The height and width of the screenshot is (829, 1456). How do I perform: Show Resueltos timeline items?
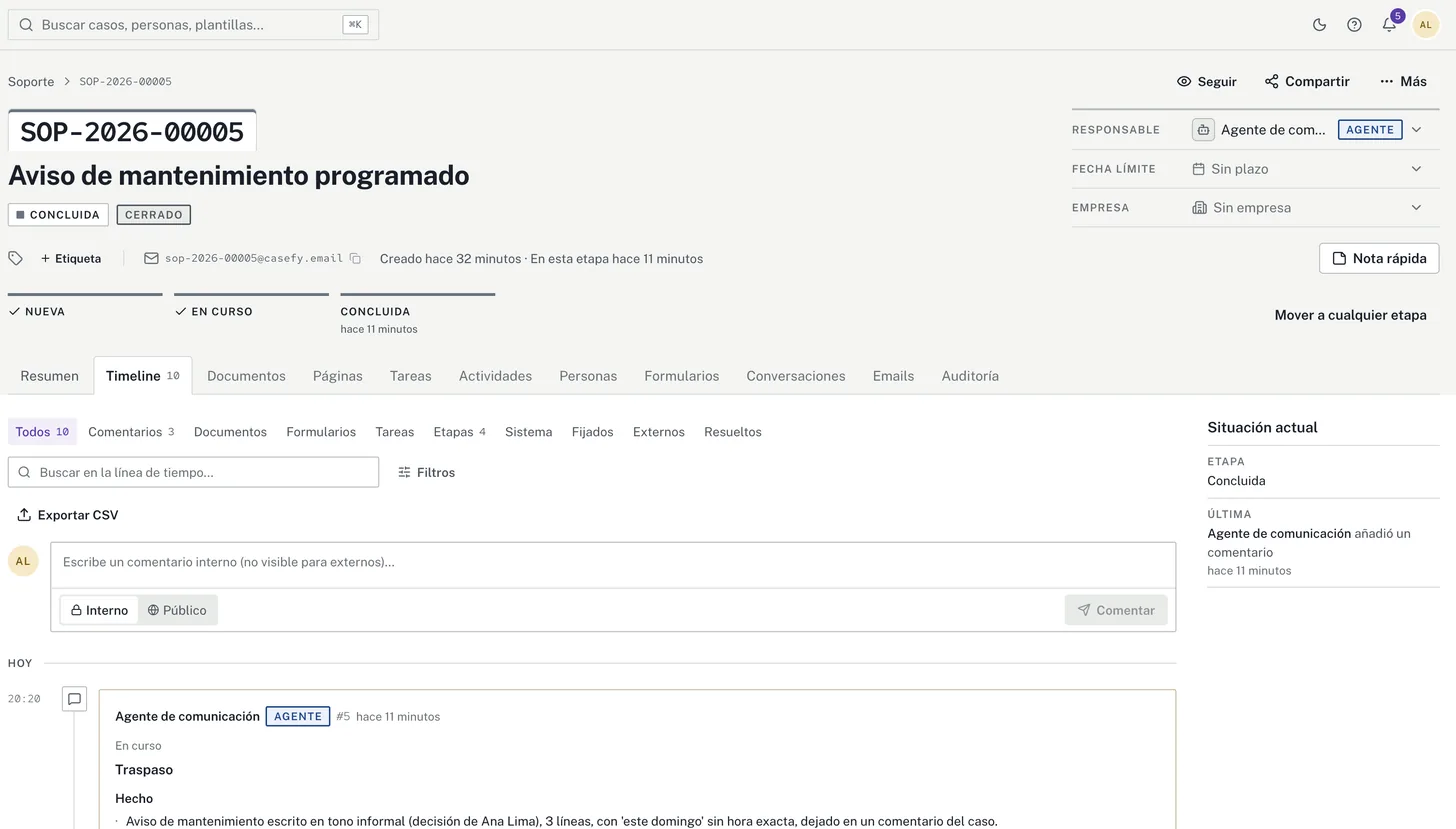(733, 432)
